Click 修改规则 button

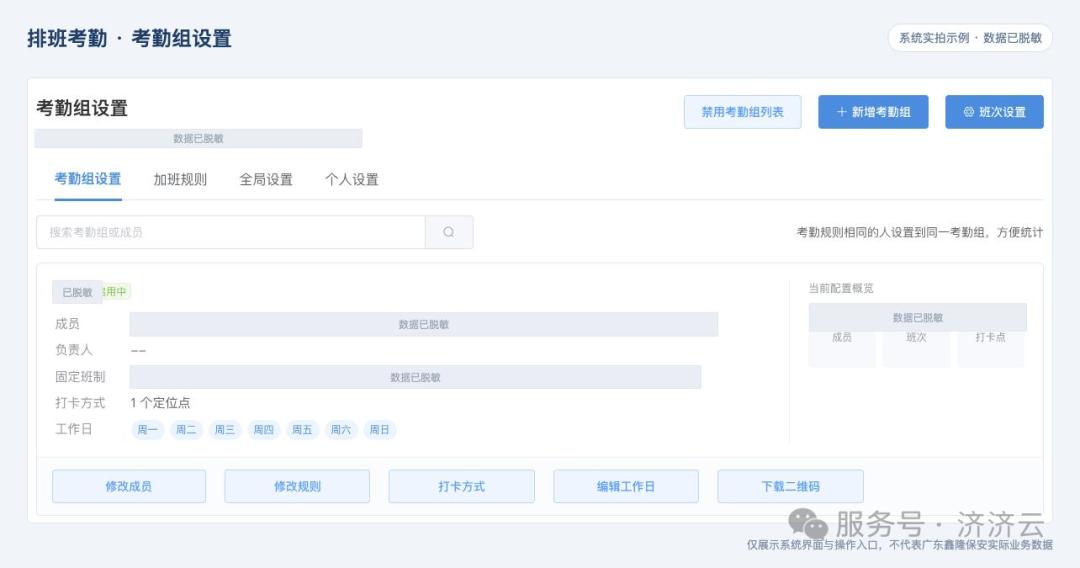tap(297, 486)
